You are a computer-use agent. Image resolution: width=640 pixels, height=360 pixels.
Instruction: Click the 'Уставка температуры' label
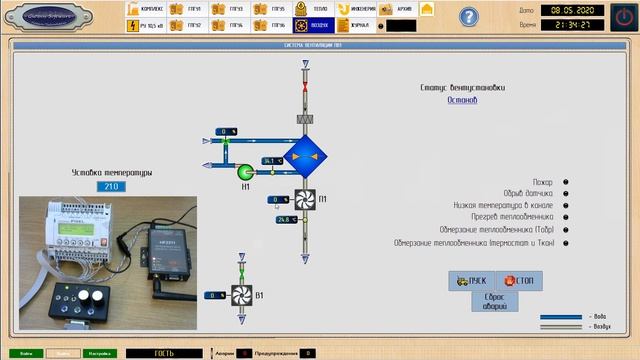[112, 173]
